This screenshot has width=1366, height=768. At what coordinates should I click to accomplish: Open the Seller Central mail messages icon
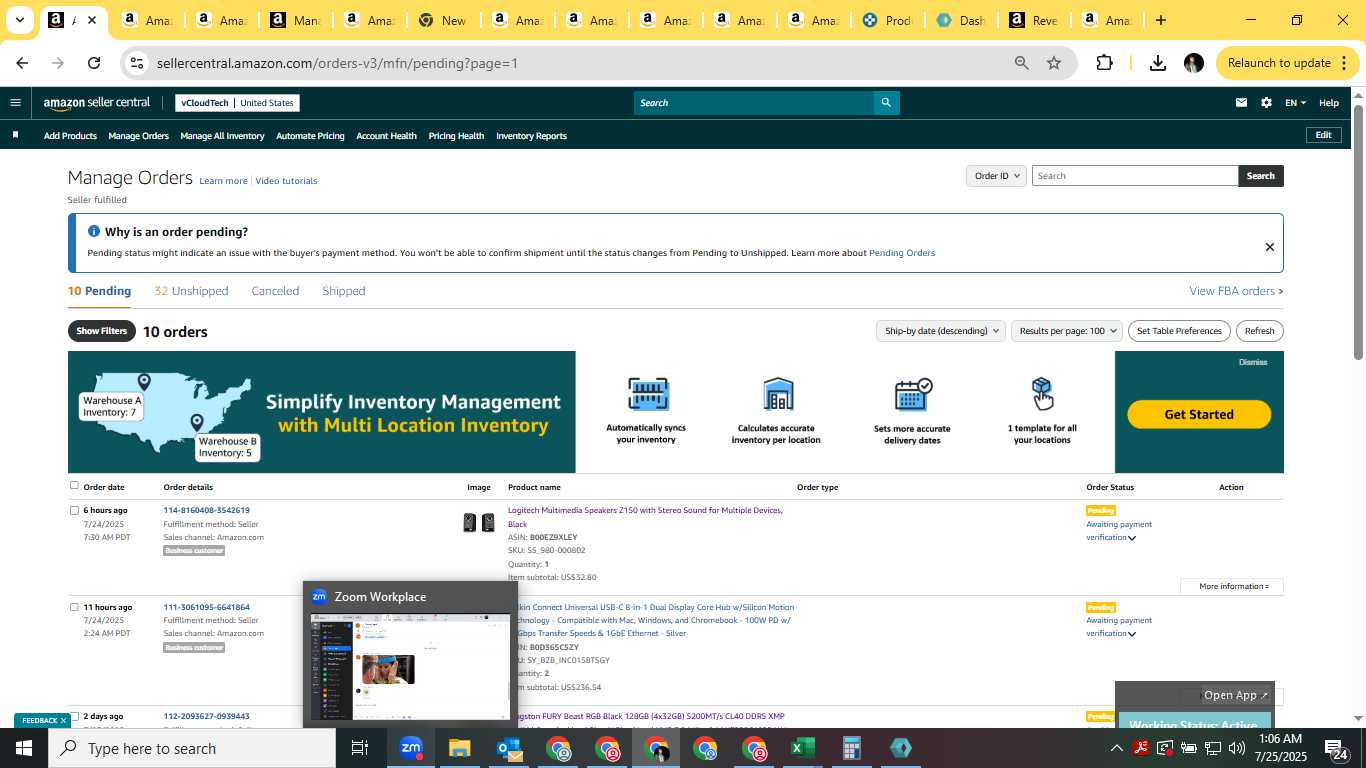pos(1241,102)
